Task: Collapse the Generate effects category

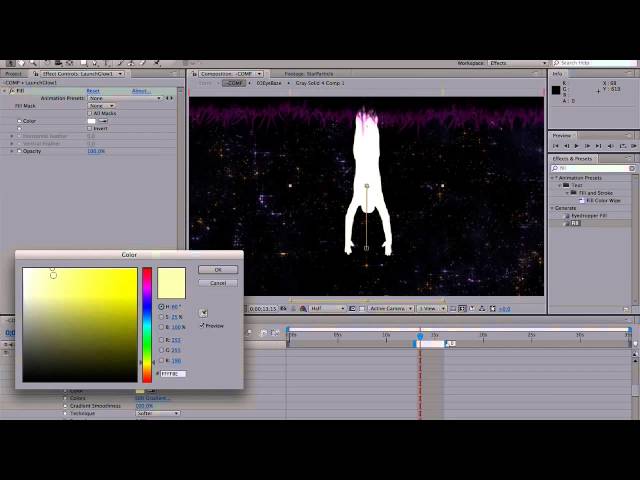Action: [552, 208]
